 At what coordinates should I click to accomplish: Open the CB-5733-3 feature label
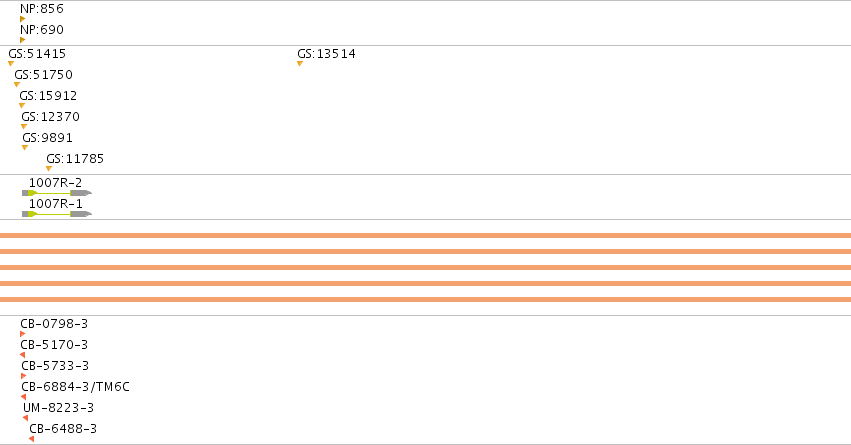click(55, 366)
